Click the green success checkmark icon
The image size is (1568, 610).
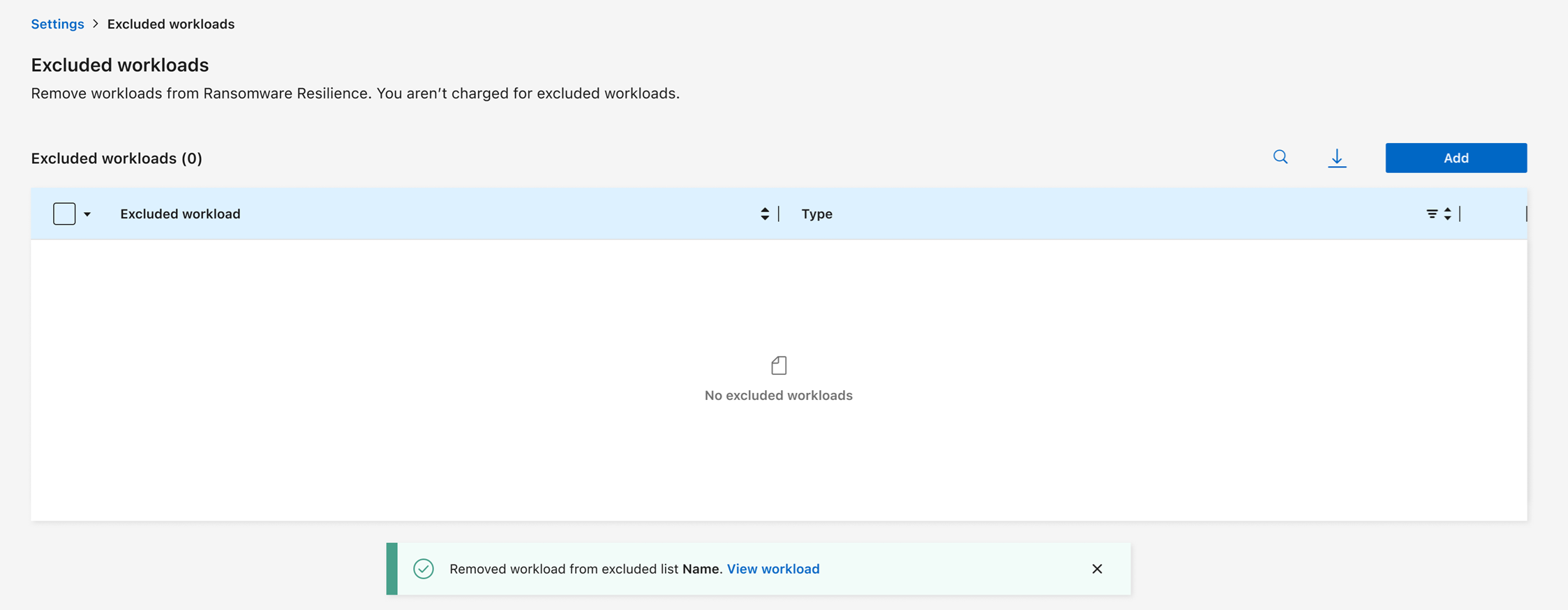click(x=424, y=569)
